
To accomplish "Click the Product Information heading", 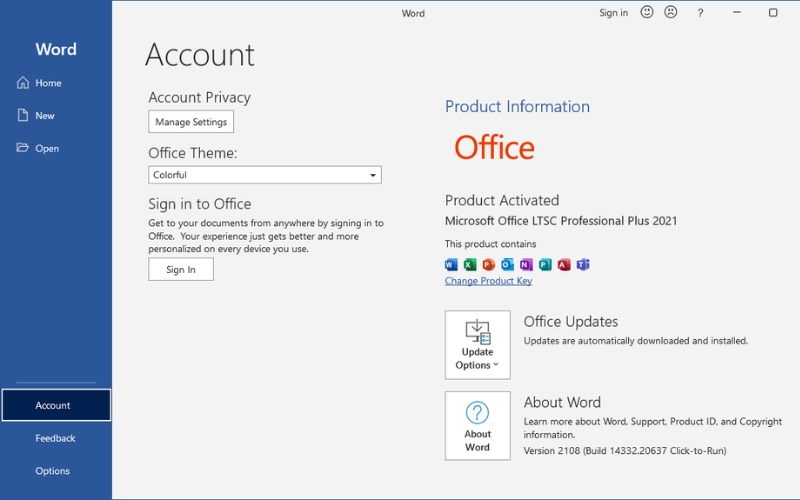I will pyautogui.click(x=517, y=106).
